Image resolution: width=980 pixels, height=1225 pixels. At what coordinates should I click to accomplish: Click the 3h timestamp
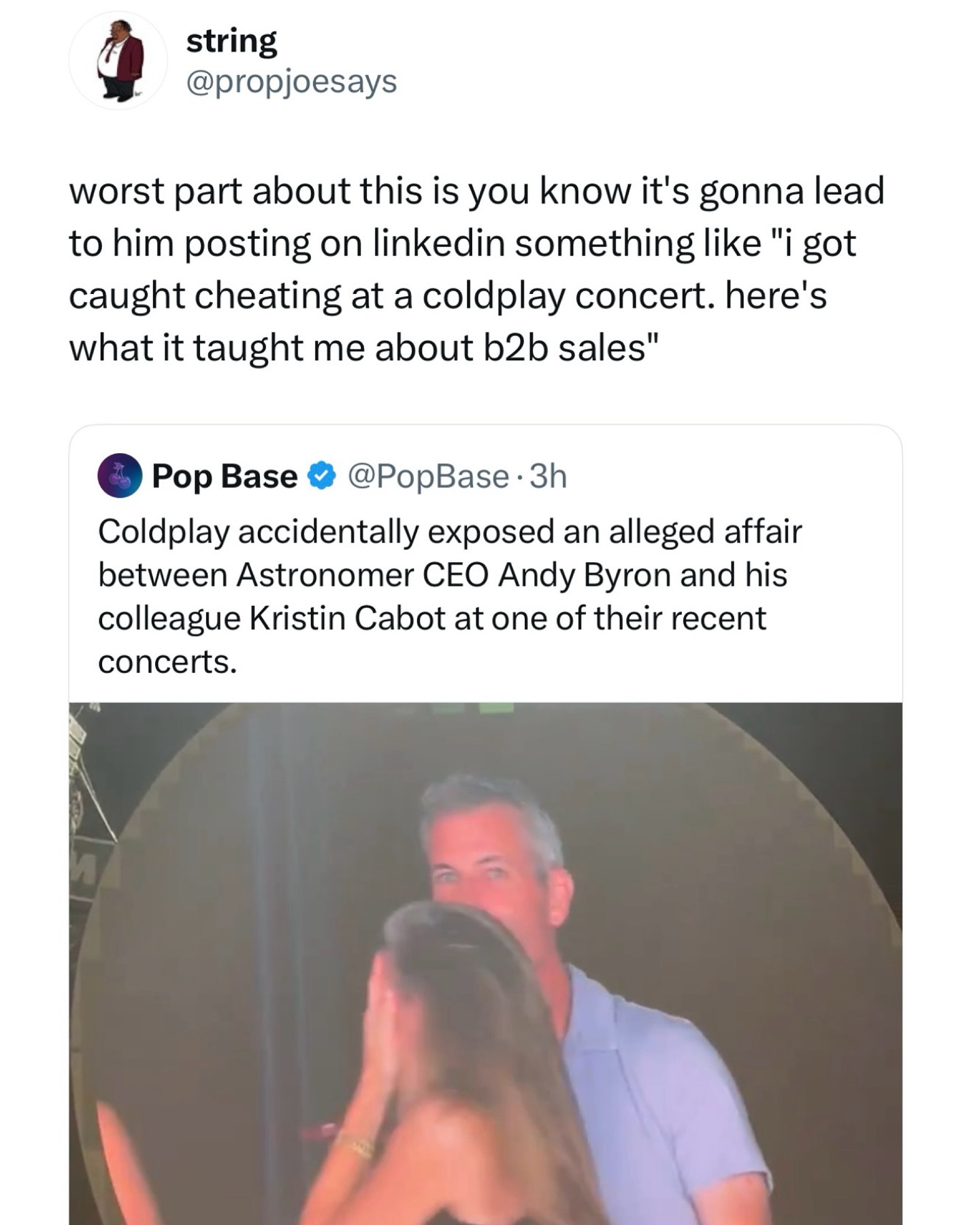[x=548, y=476]
